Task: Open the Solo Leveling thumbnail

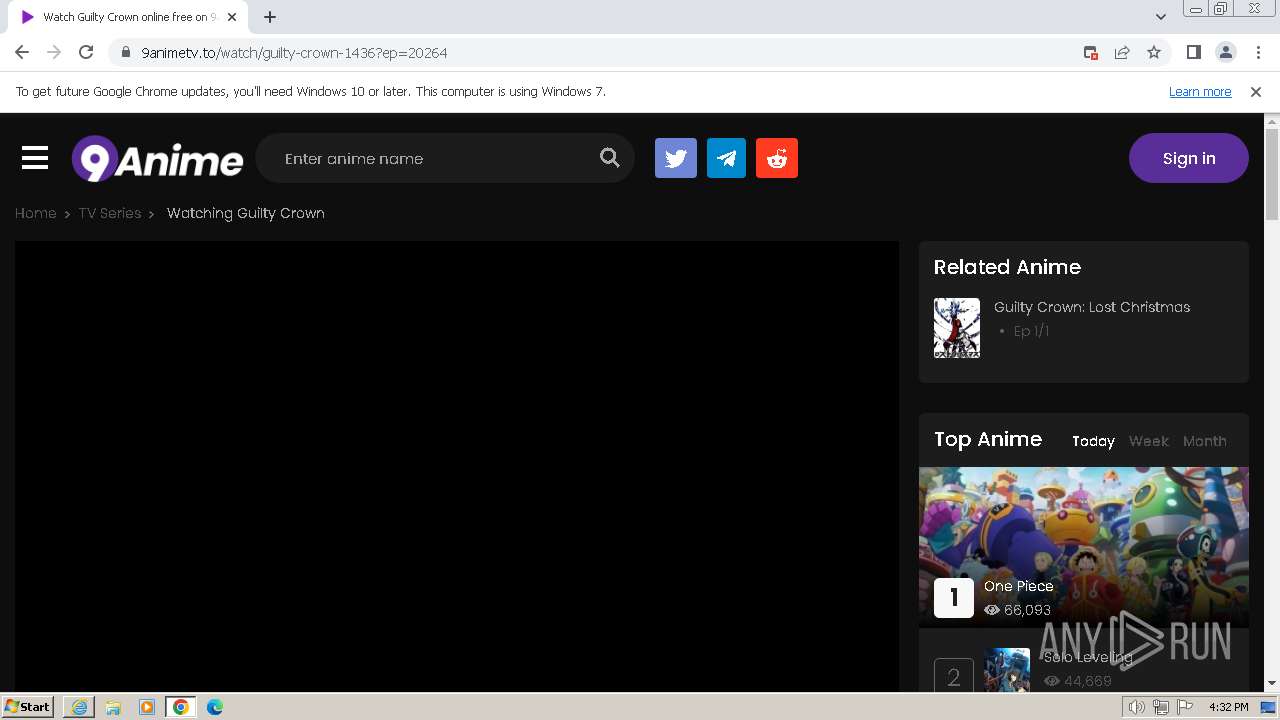Action: tap(1007, 669)
